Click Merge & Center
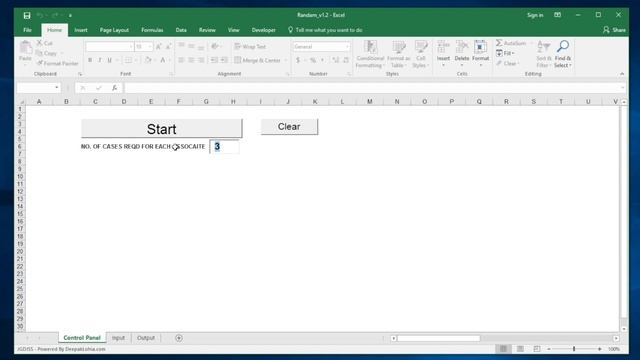 coord(258,60)
